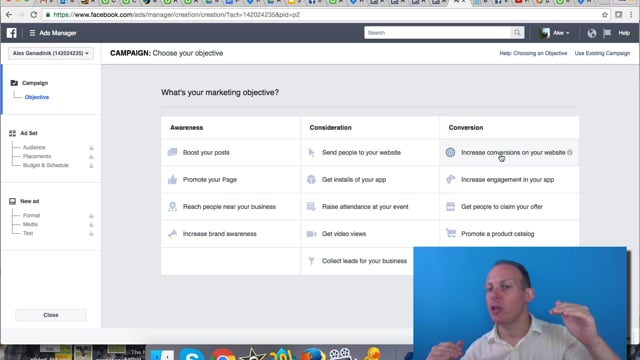Click the offer claim icon
640x360 pixels.
click(450, 207)
